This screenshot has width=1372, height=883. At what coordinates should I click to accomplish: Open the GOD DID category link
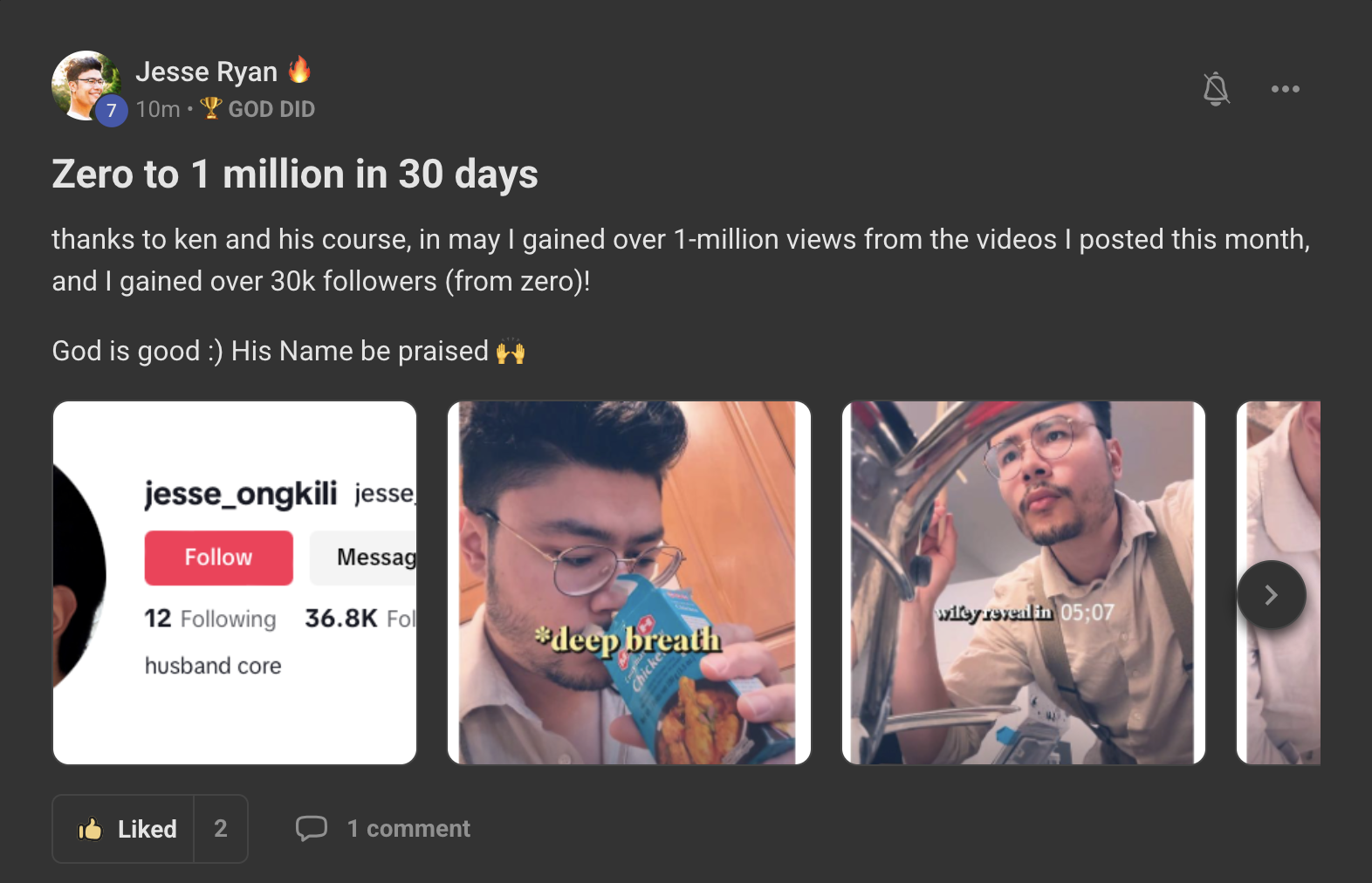[x=271, y=109]
